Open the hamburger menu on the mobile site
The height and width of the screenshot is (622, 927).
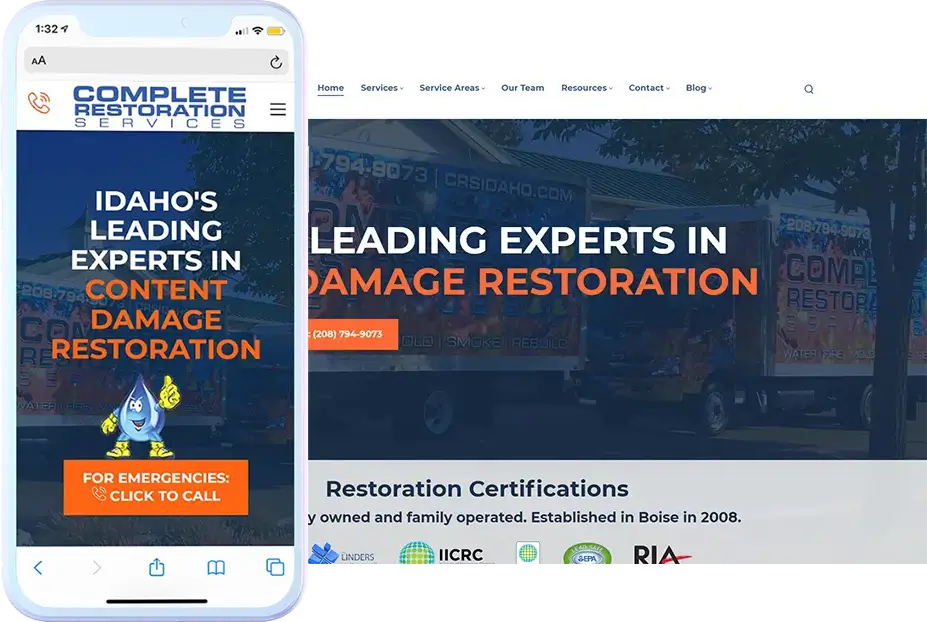click(x=277, y=109)
